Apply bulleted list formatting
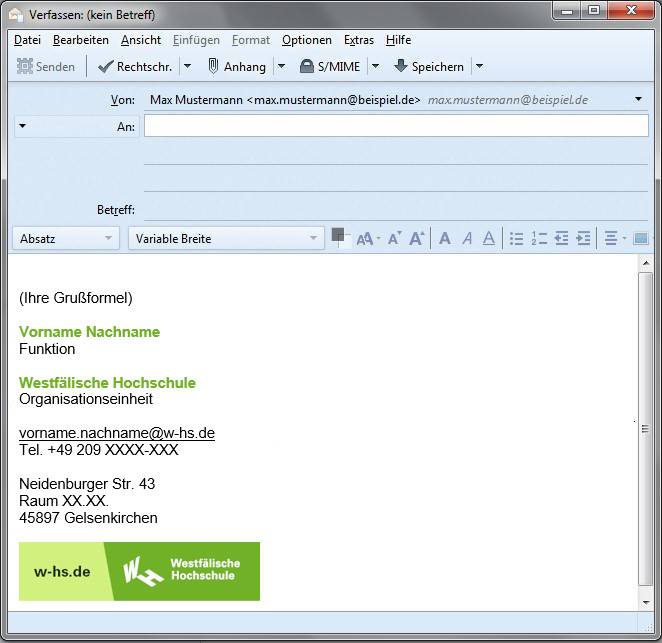This screenshot has width=662, height=643. point(516,239)
